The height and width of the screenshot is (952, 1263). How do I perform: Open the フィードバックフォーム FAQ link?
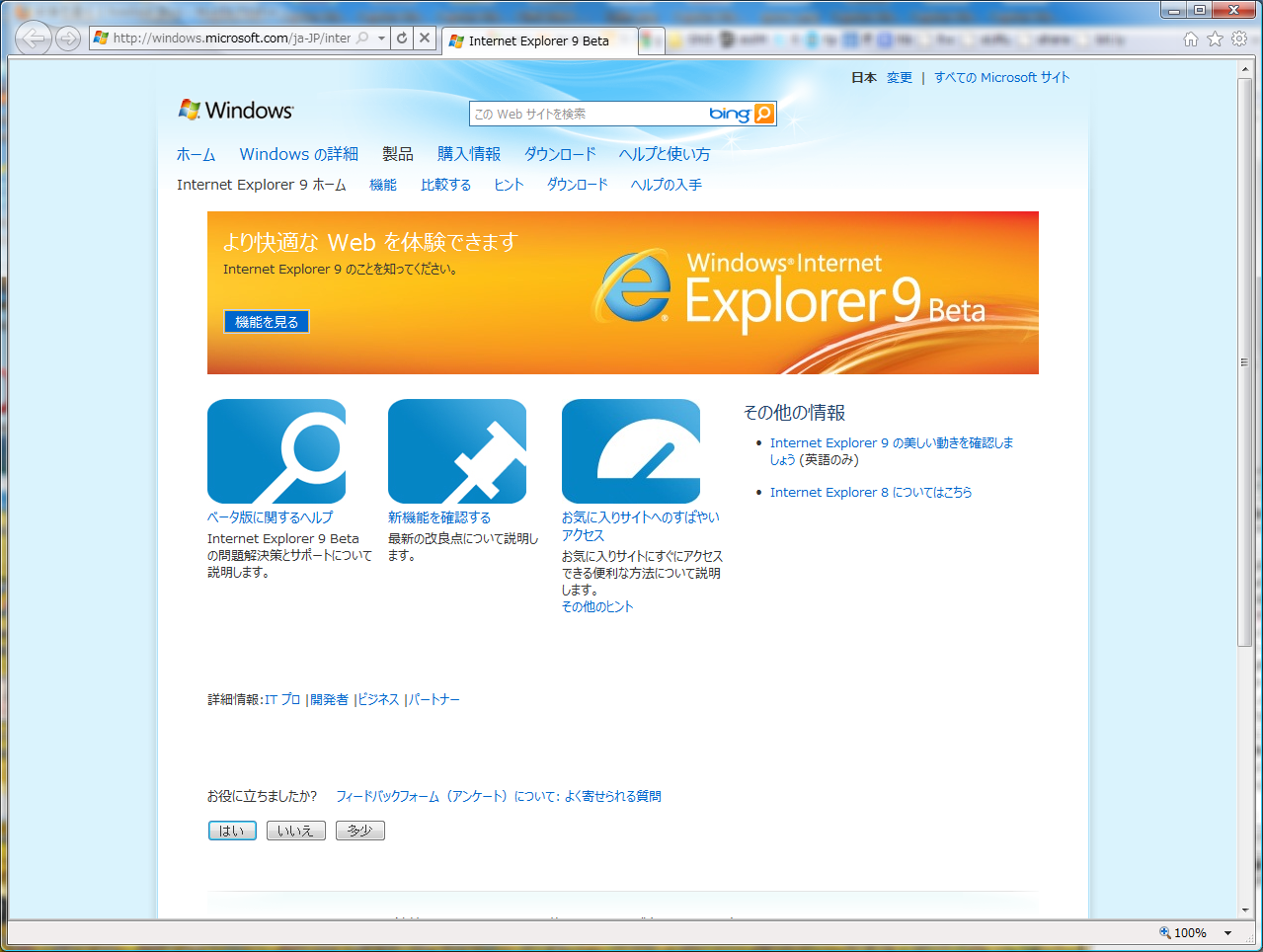tap(499, 796)
